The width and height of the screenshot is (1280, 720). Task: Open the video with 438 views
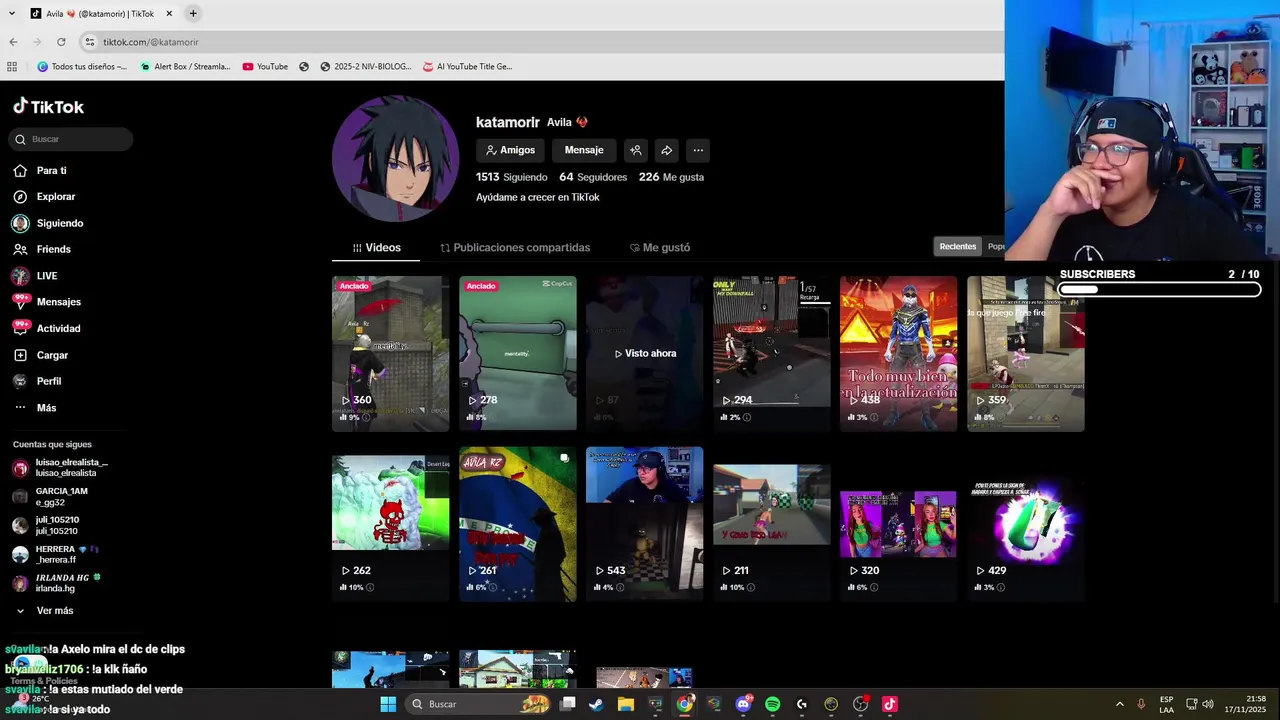pyautogui.click(x=898, y=354)
